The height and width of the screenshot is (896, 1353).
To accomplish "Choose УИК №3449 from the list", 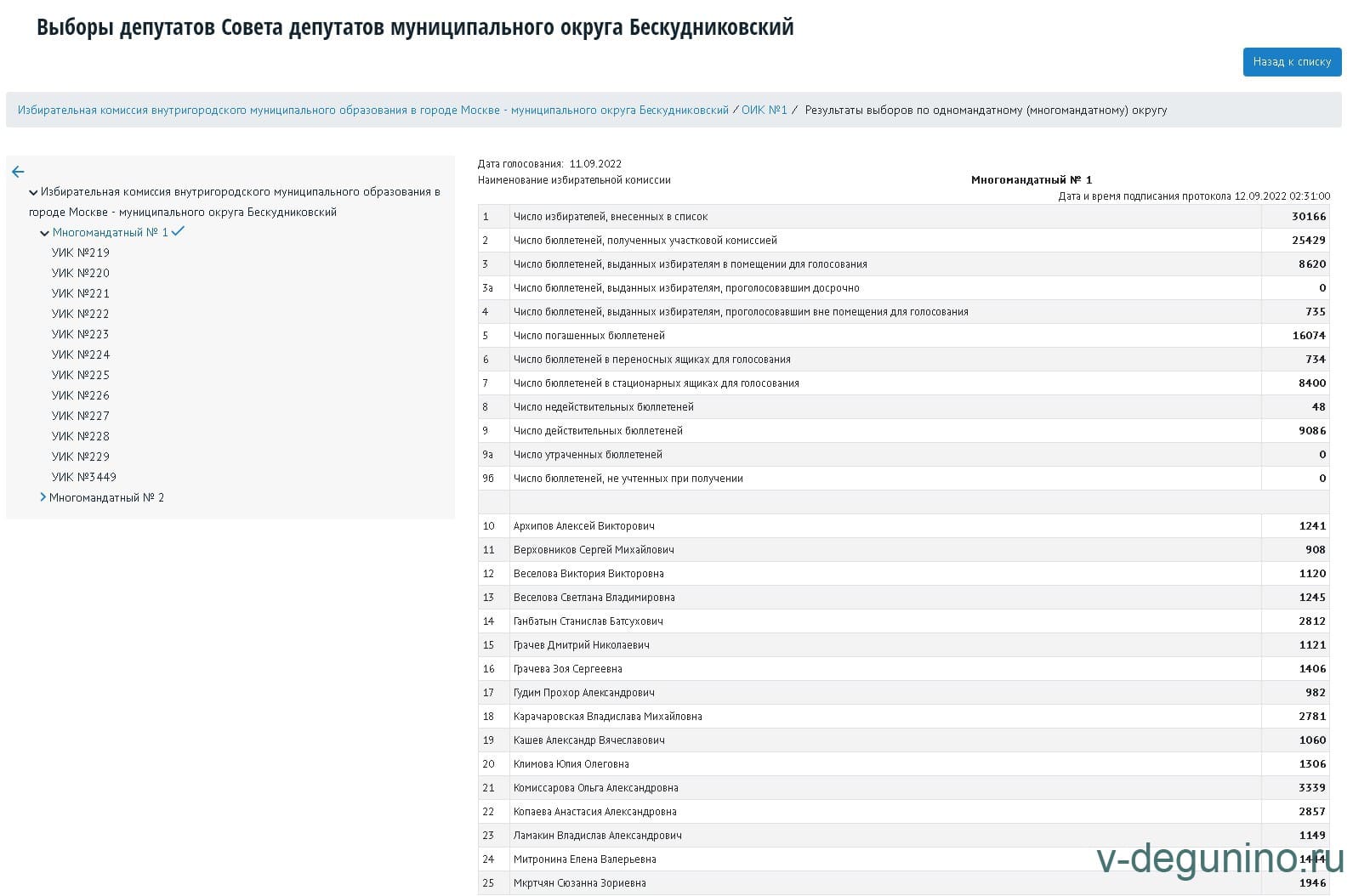I will point(83,477).
